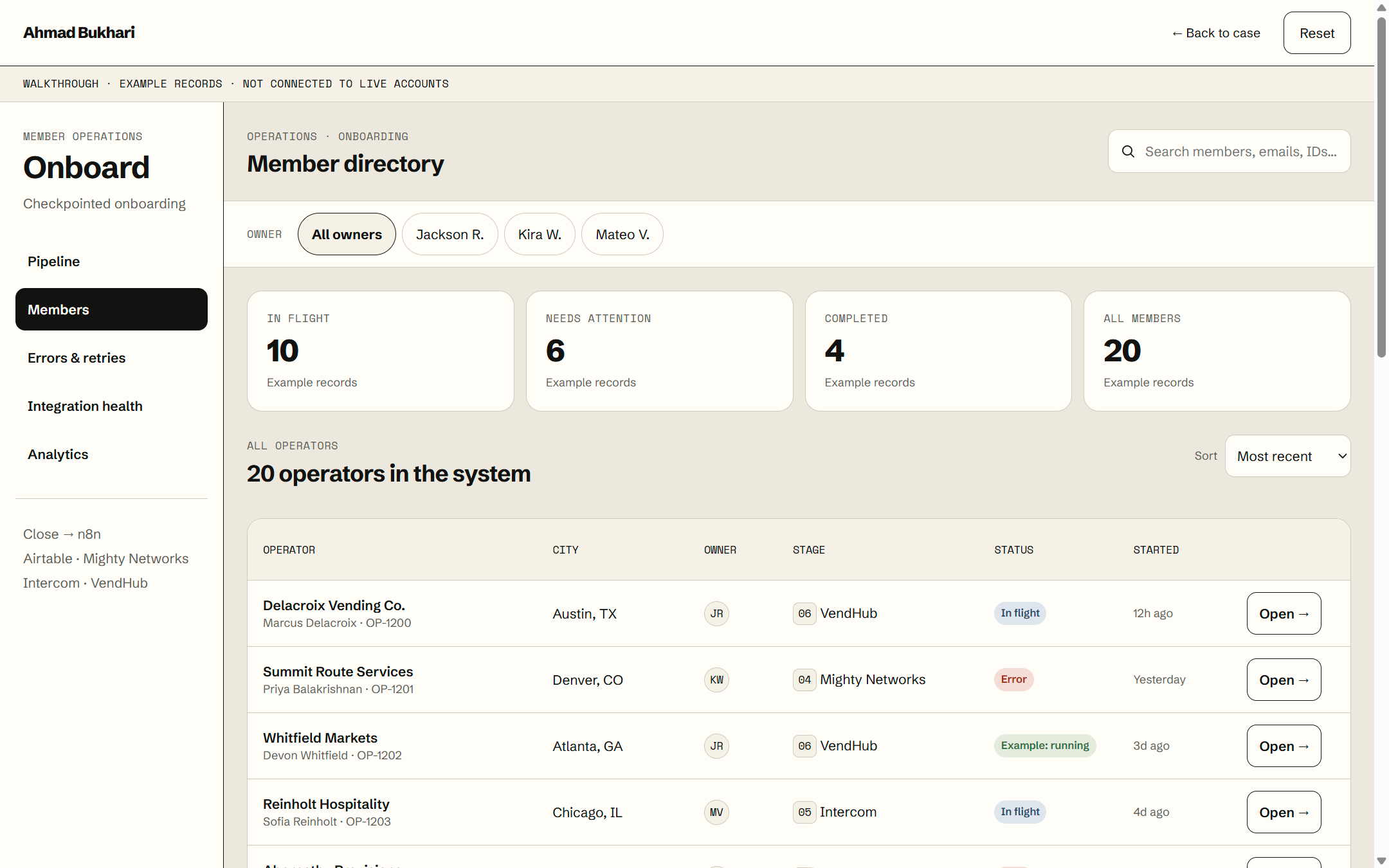Click the Completed 4 stat card
Viewport: 1389px width, 868px height.
[938, 351]
